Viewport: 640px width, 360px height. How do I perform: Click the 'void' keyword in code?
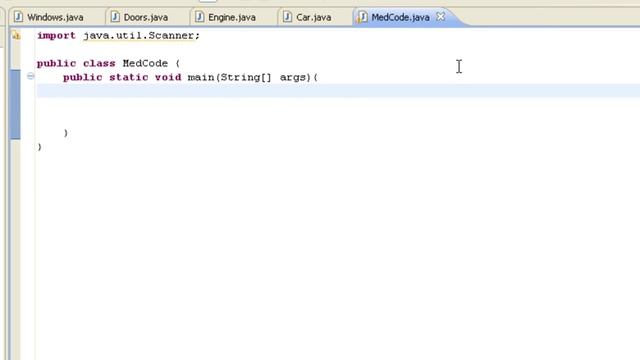coord(168,77)
